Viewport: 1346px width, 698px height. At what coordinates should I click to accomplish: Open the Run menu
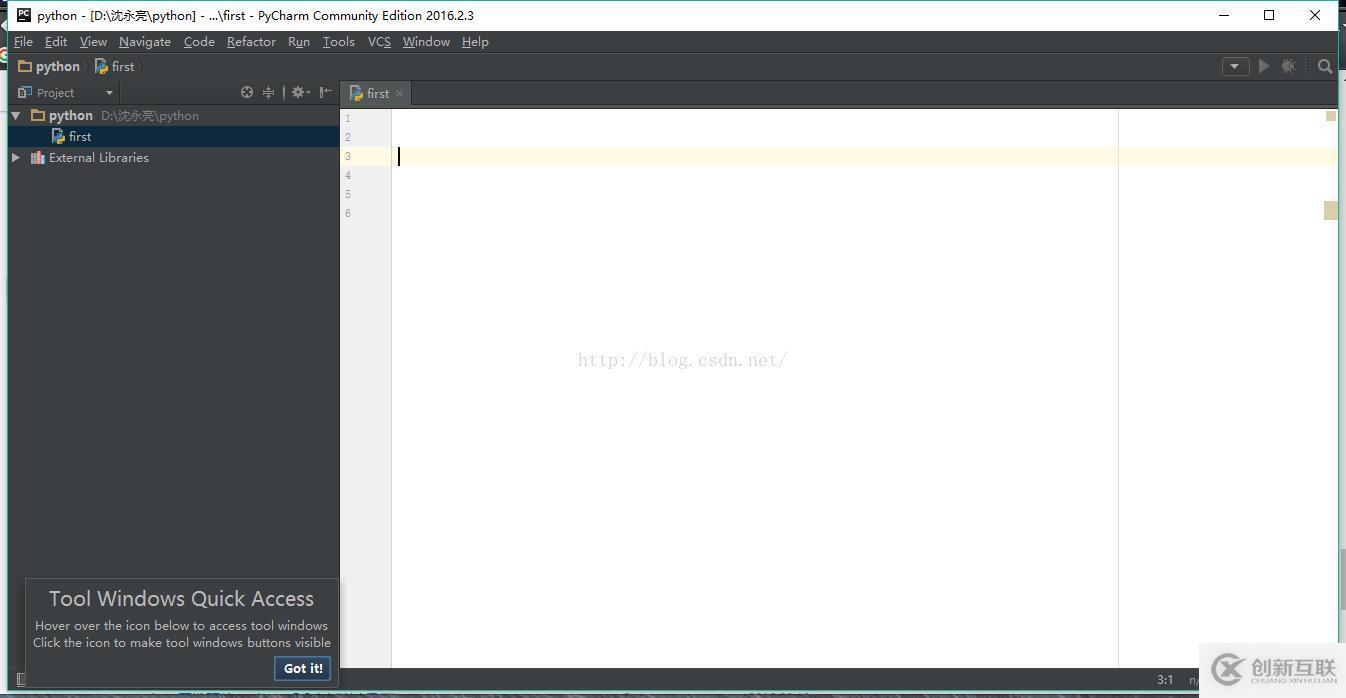(299, 42)
